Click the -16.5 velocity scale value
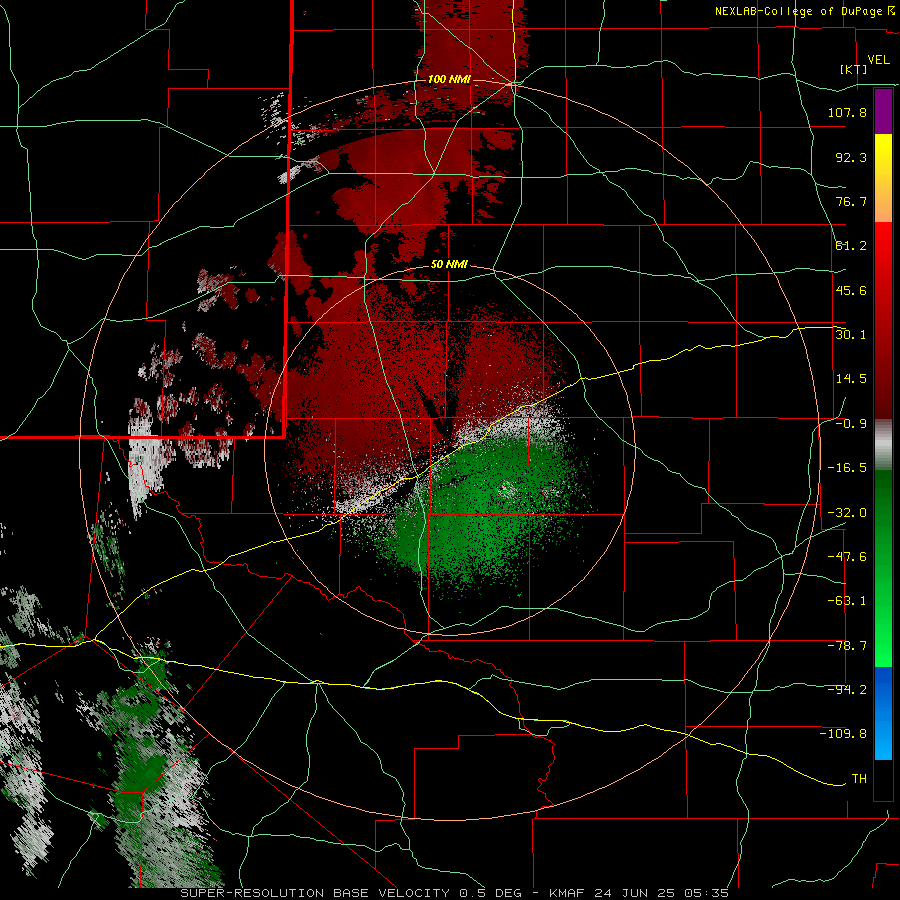This screenshot has width=900, height=900. [847, 468]
